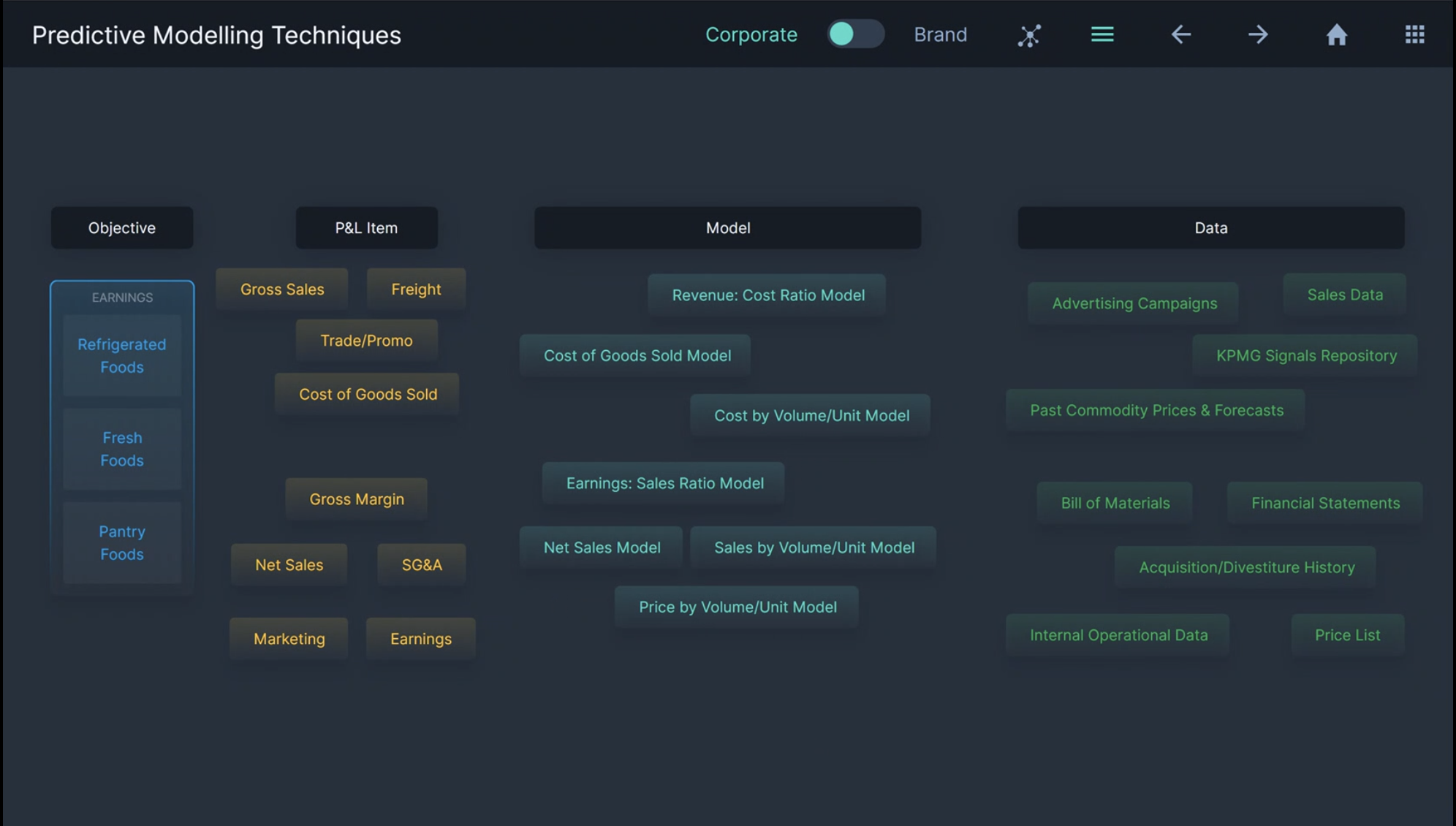
Task: Select the Gross Sales P&L item
Action: [x=282, y=289]
